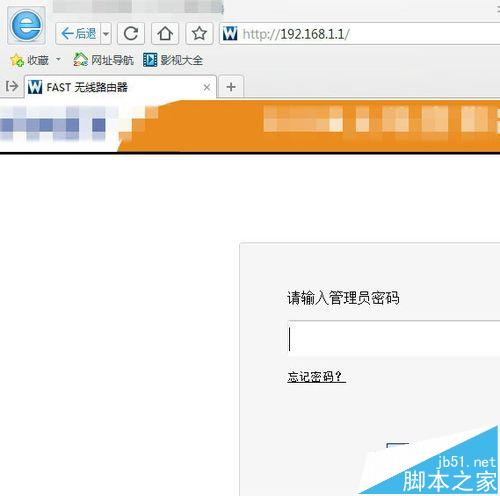
Task: Focus the administrator password field
Action: pos(394,338)
